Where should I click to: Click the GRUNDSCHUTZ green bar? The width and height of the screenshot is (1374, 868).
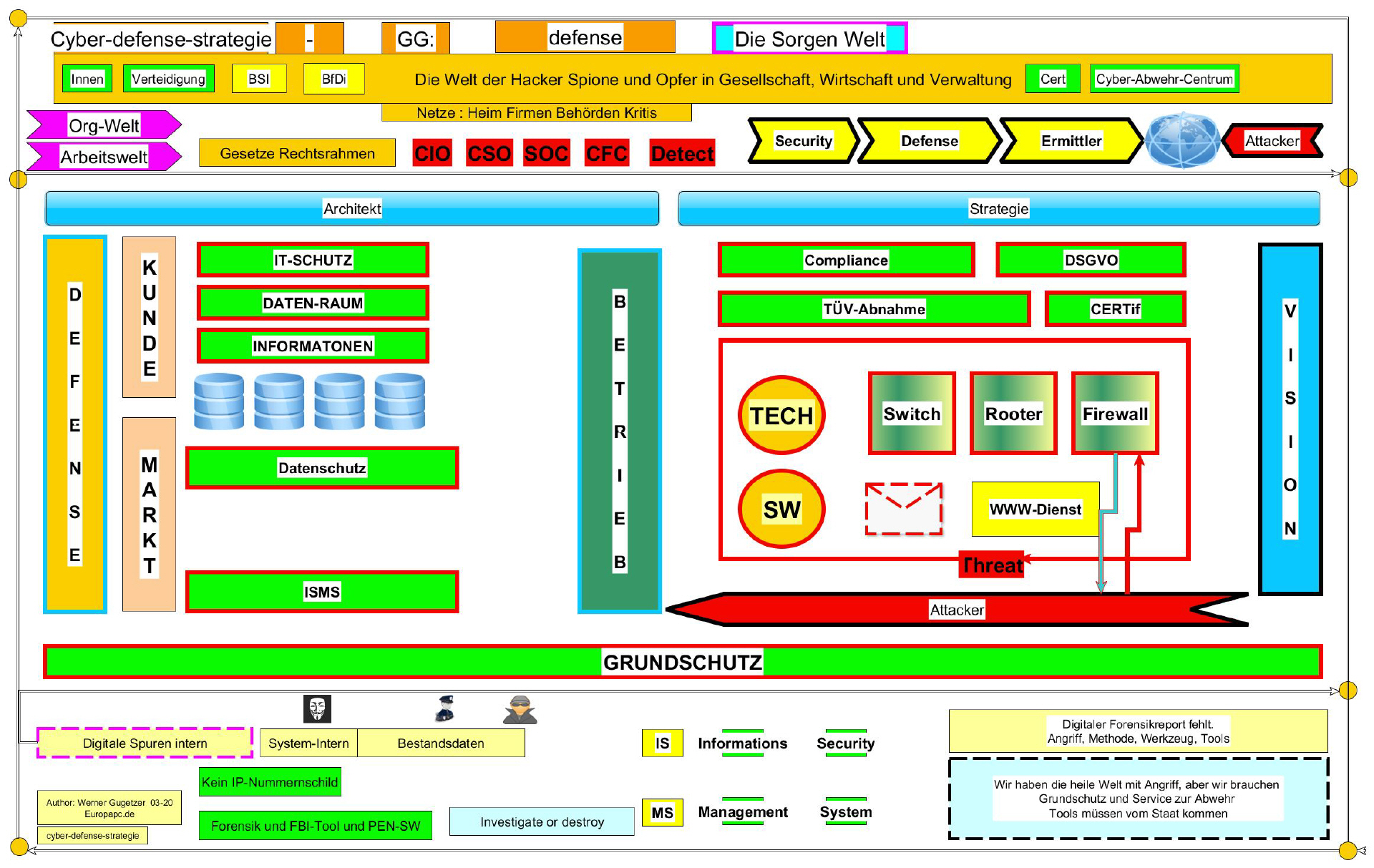682,662
